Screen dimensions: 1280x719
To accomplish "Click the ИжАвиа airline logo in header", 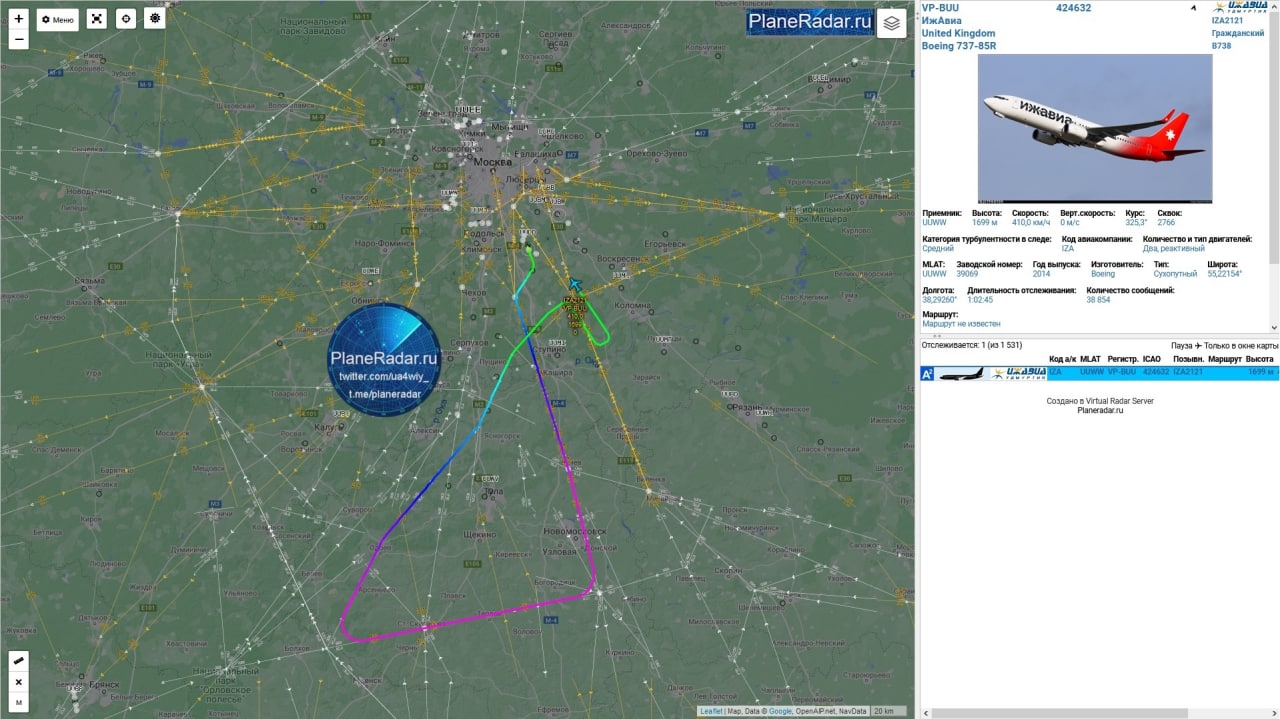I will coord(1240,7).
